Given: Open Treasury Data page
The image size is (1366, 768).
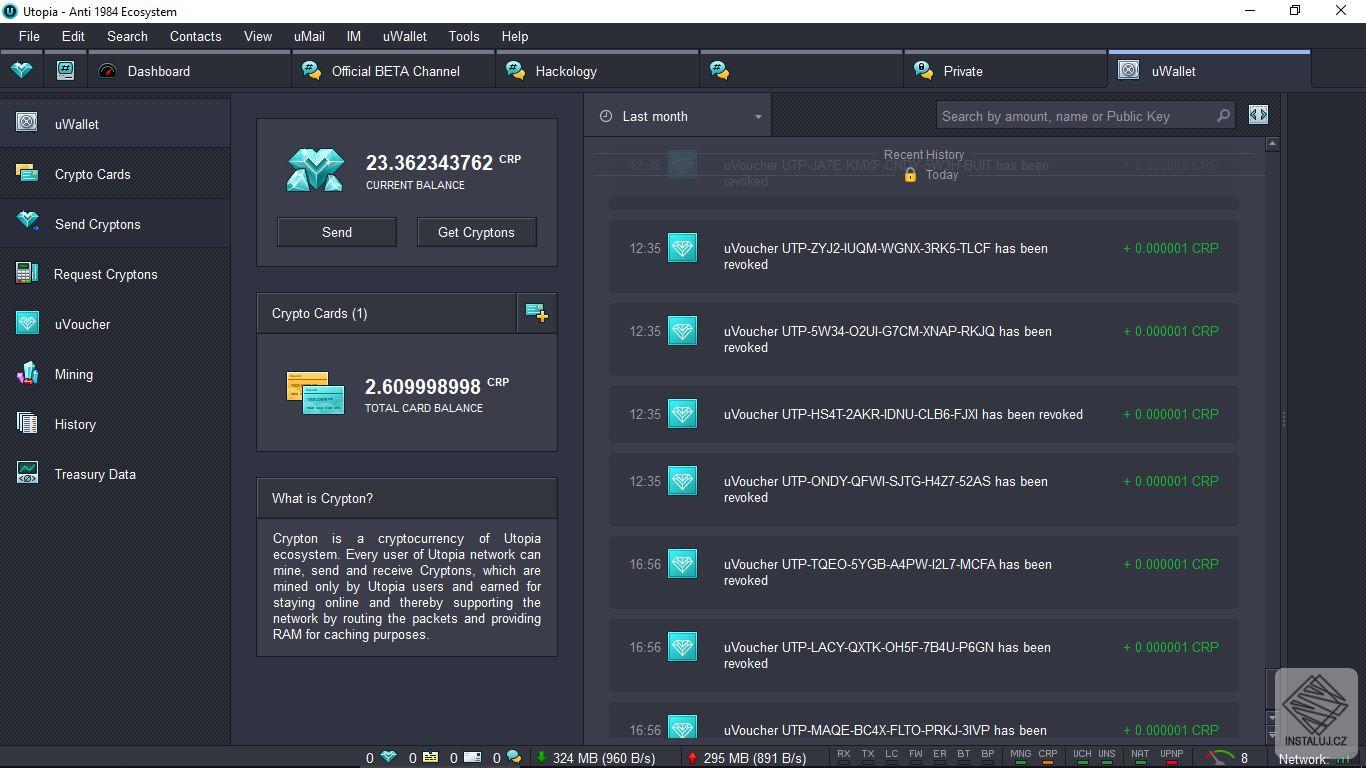Looking at the screenshot, I should pos(115,474).
